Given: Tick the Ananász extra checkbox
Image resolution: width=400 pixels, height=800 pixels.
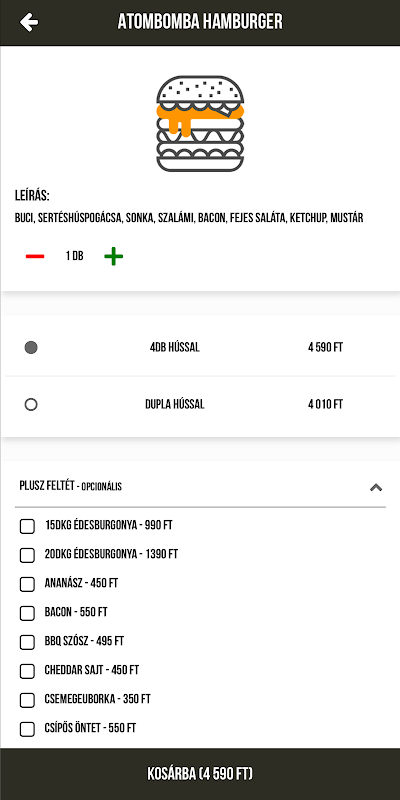Looking at the screenshot, I should coord(27,584).
